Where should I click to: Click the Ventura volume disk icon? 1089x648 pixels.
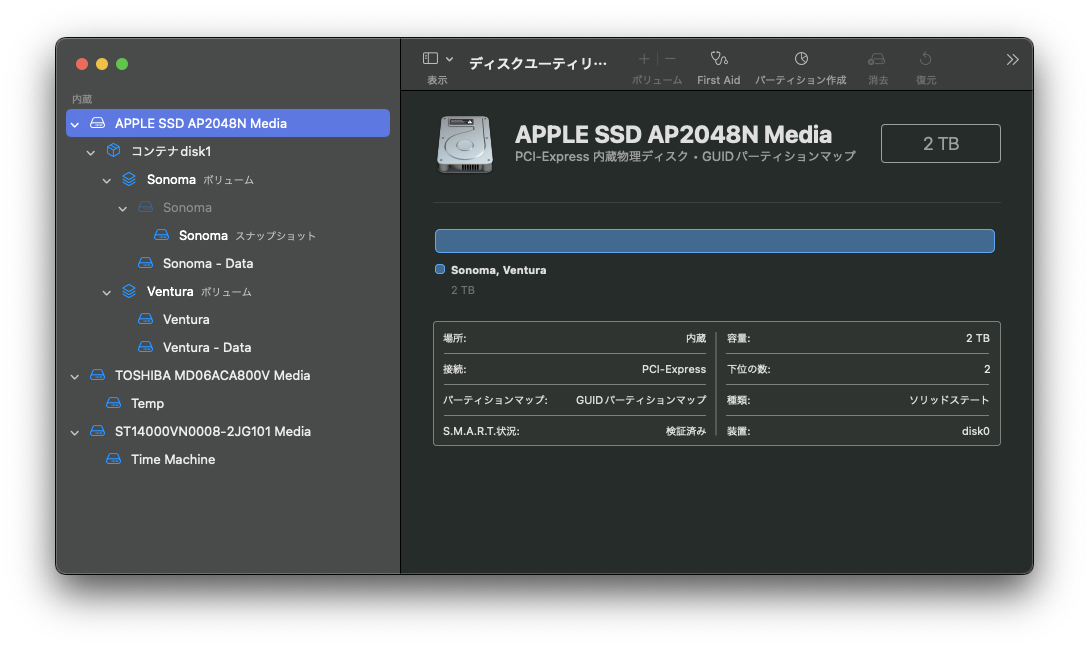[x=146, y=319]
